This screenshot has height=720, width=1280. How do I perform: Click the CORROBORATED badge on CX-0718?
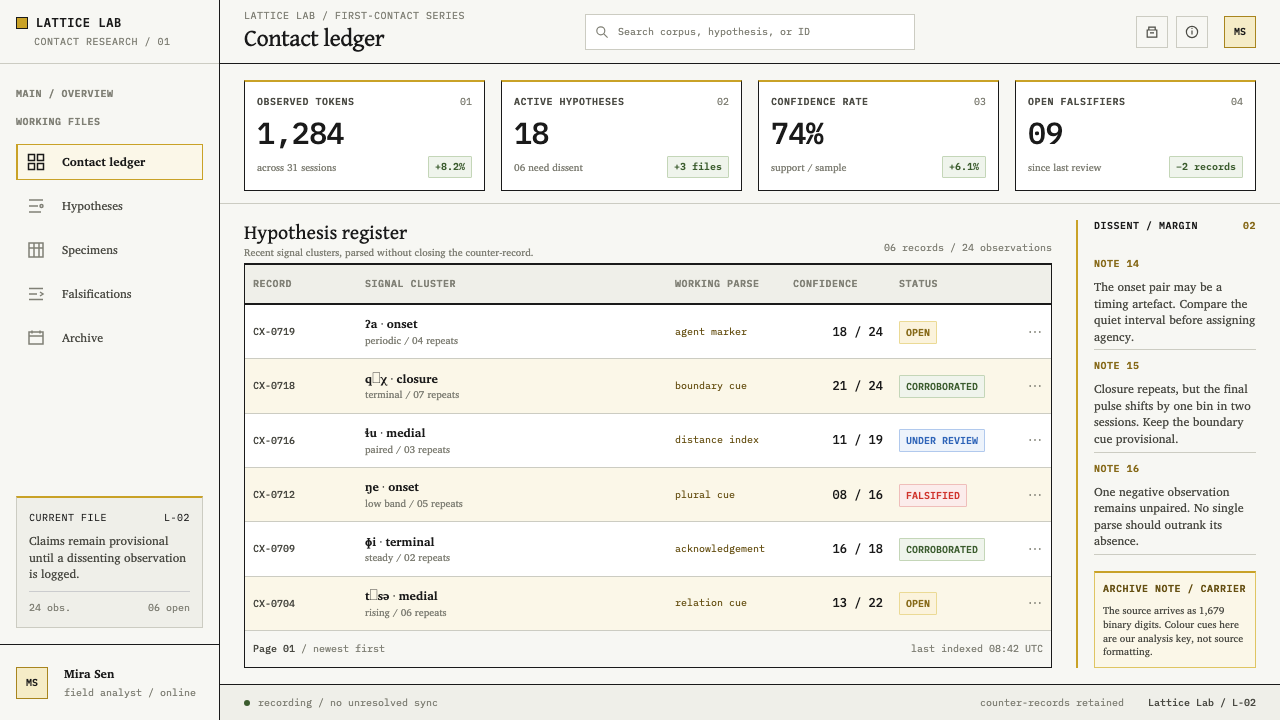(942, 386)
